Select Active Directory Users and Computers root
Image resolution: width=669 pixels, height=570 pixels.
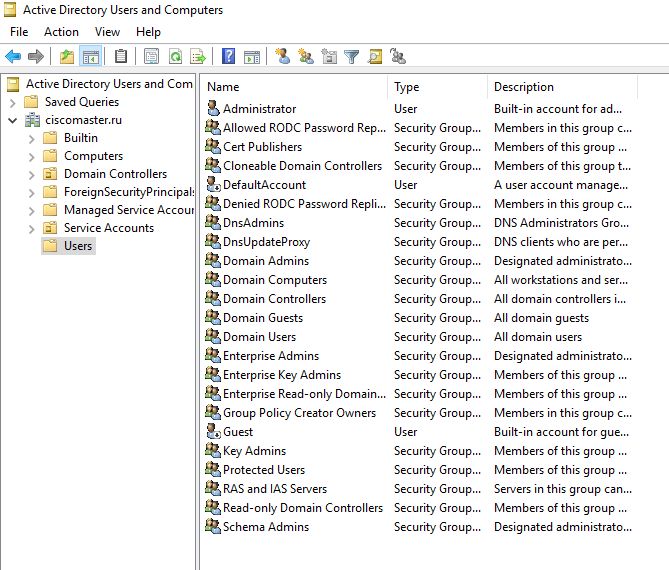tap(109, 84)
